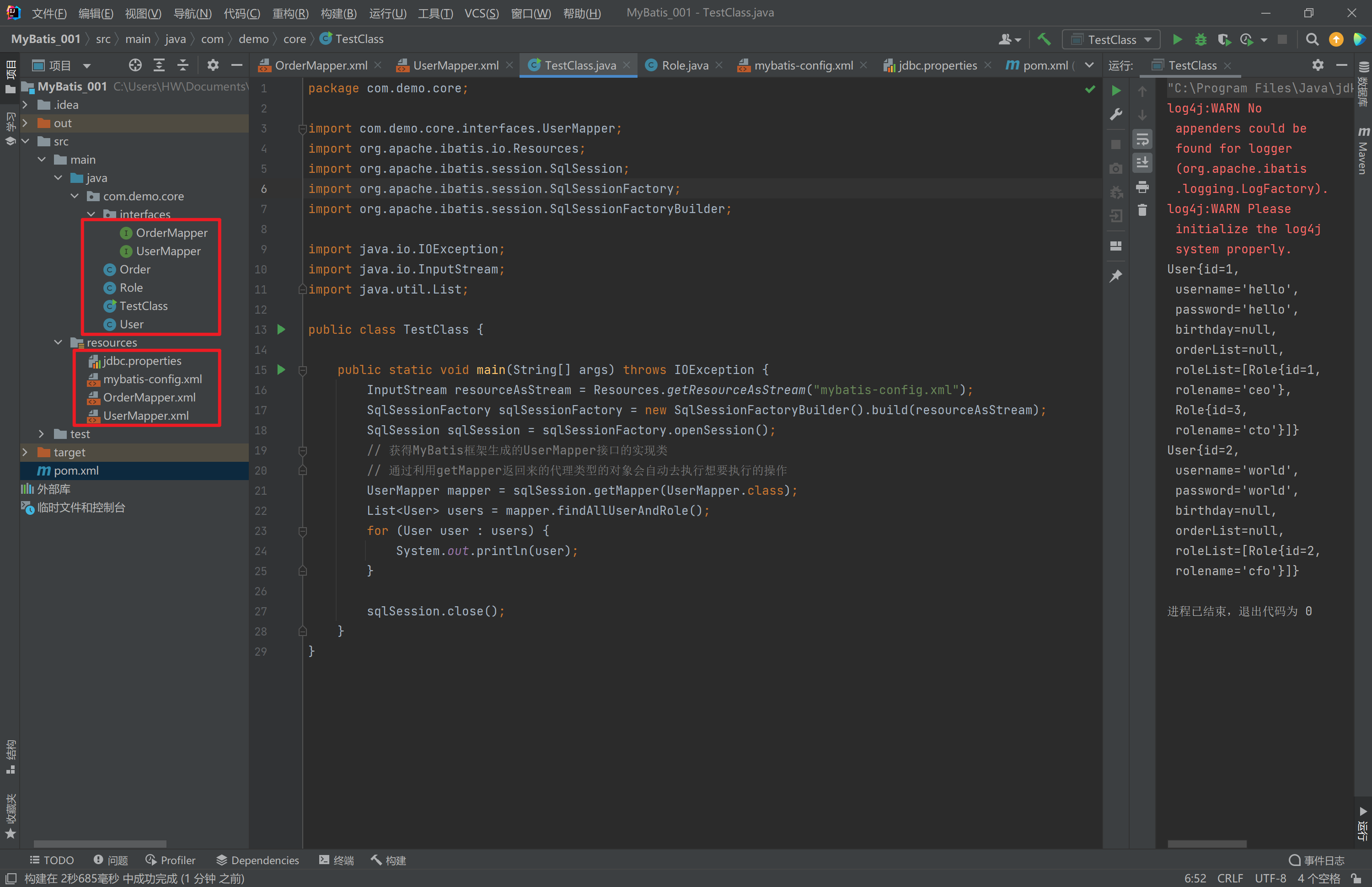Click the locate current file crosshair icon

coord(135,65)
